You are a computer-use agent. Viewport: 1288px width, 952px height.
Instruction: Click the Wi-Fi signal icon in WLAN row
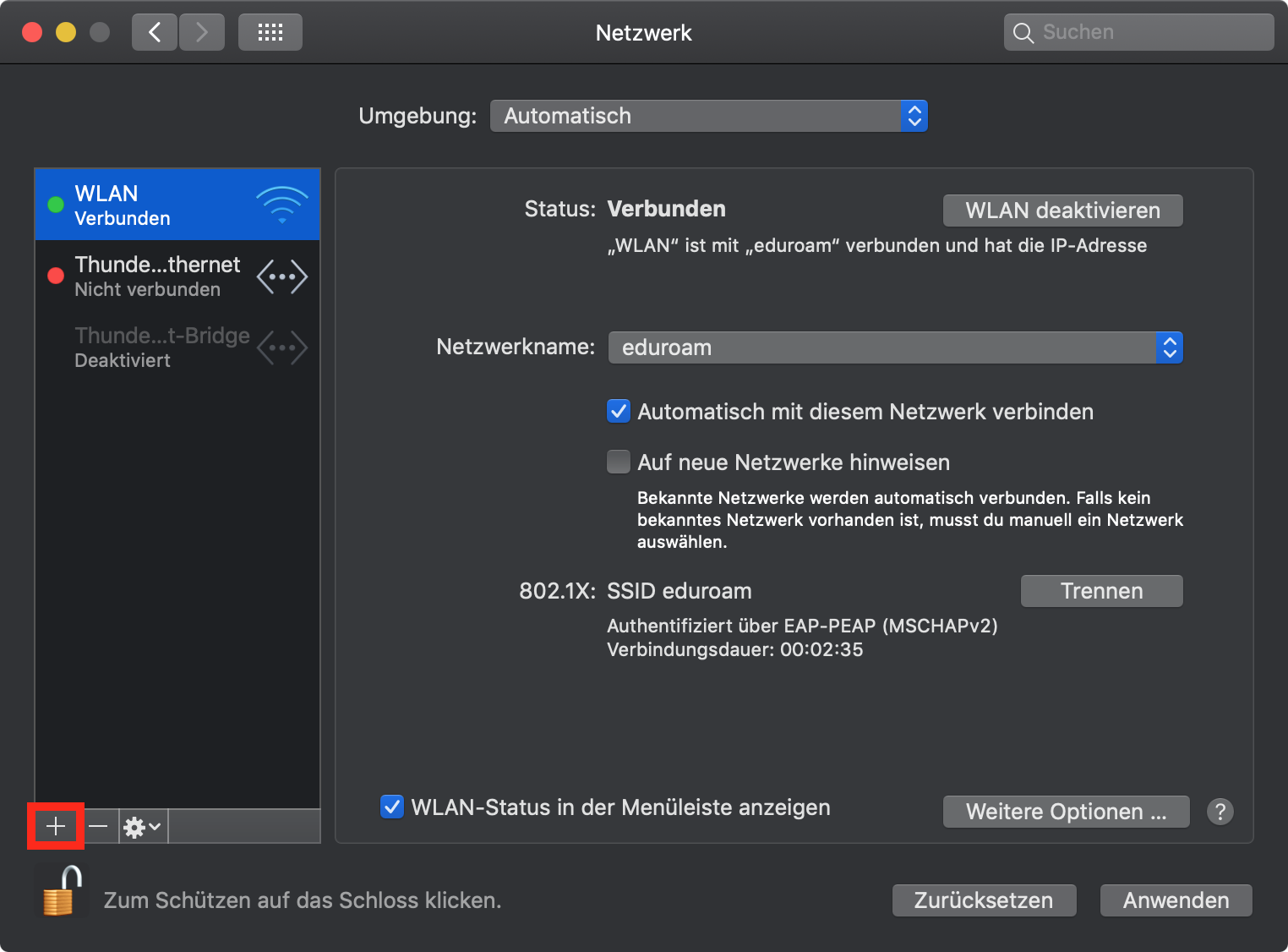pos(282,205)
